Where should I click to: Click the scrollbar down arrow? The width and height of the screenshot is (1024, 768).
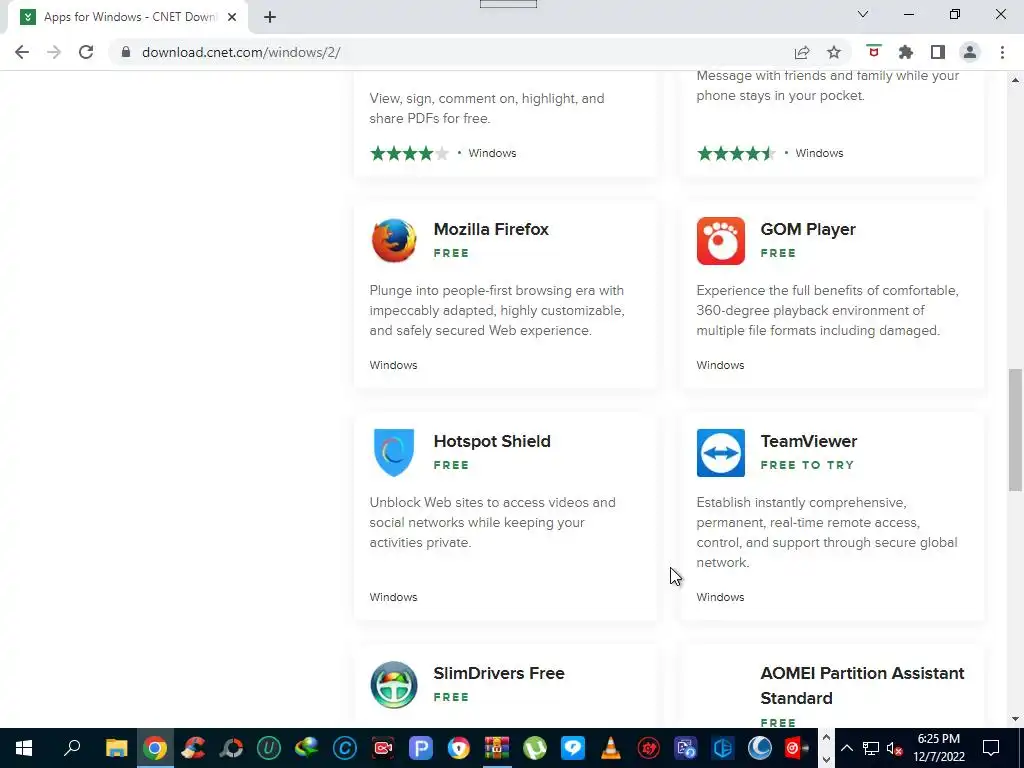pyautogui.click(x=1015, y=719)
